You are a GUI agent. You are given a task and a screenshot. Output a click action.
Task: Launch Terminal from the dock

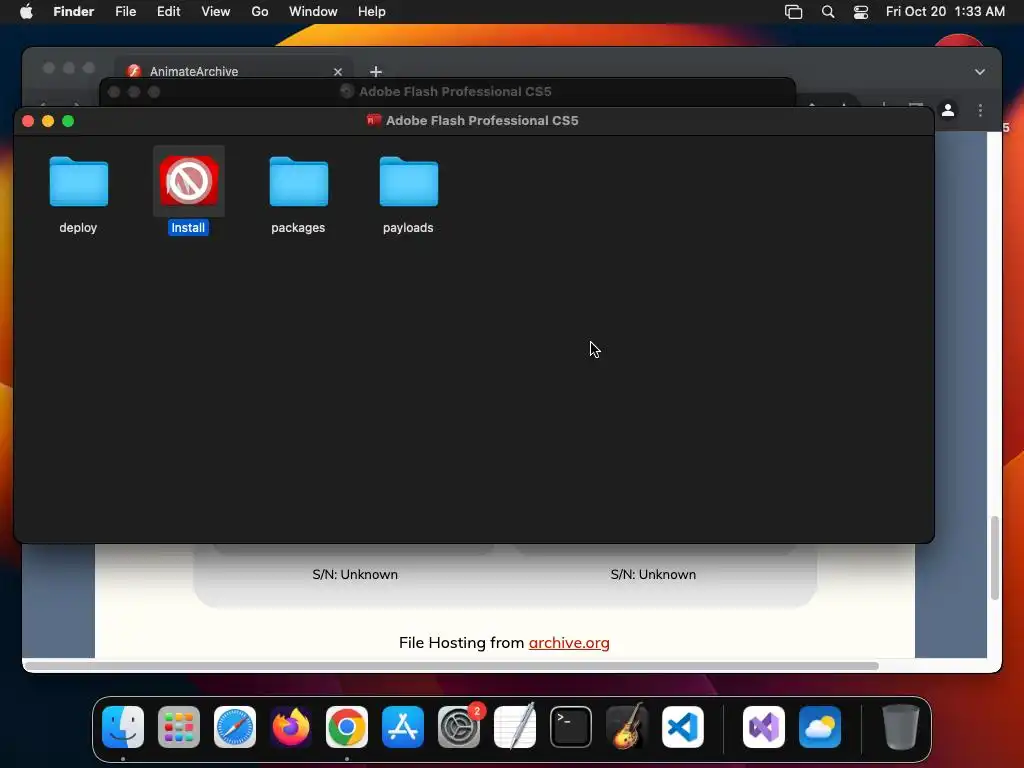coord(571,727)
